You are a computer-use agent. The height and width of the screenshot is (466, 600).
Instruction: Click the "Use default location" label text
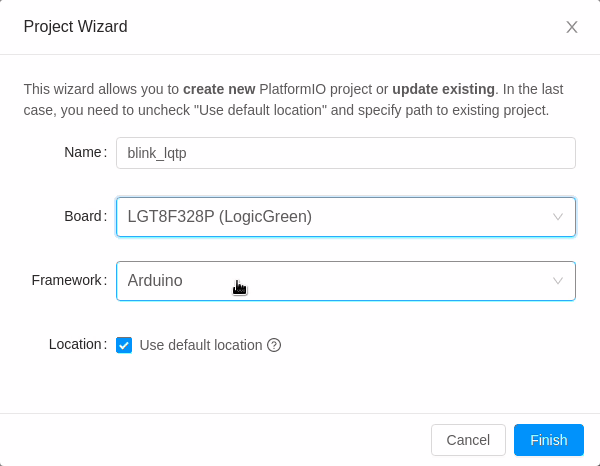[200, 345]
